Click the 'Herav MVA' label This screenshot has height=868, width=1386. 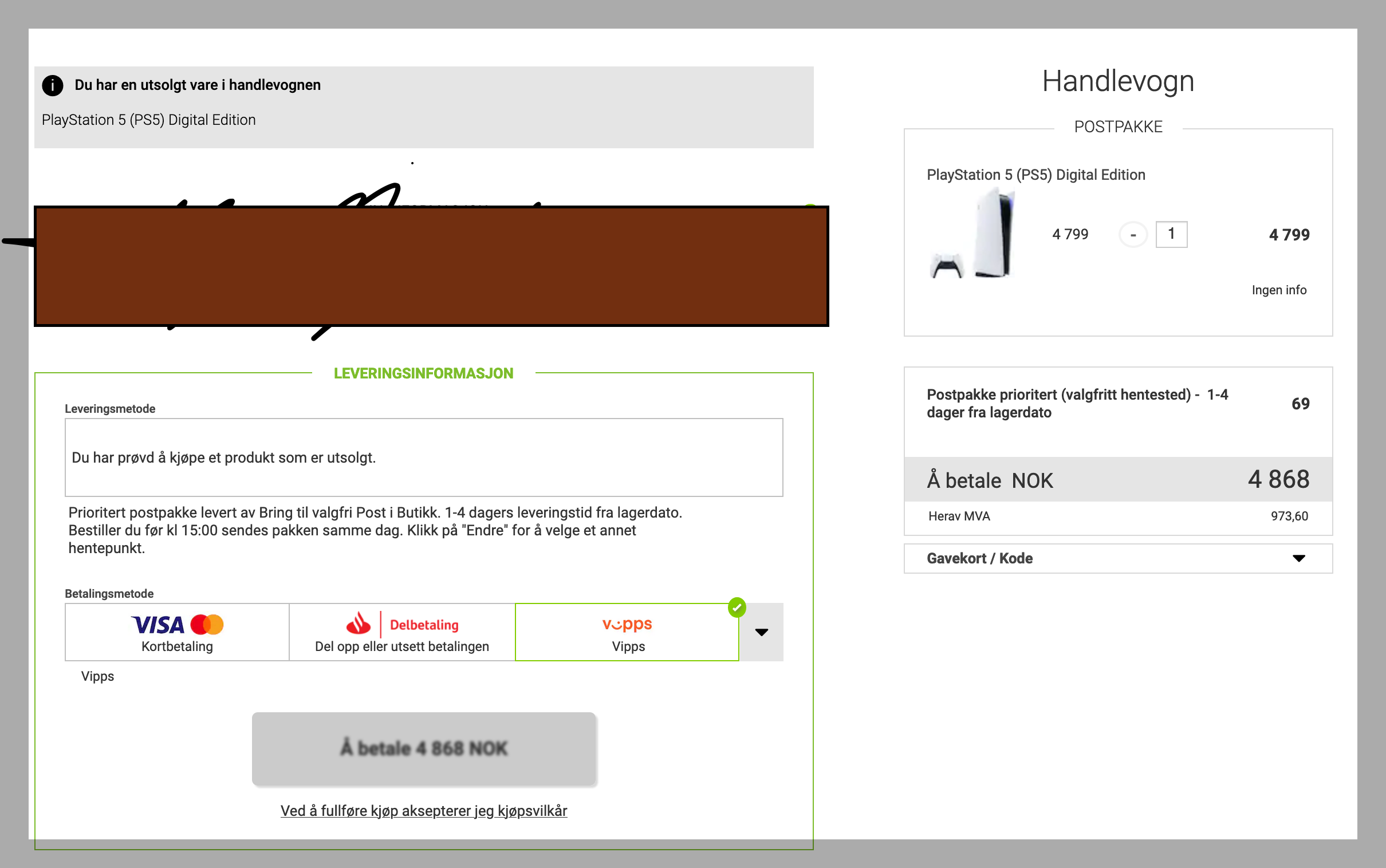pyautogui.click(x=959, y=516)
